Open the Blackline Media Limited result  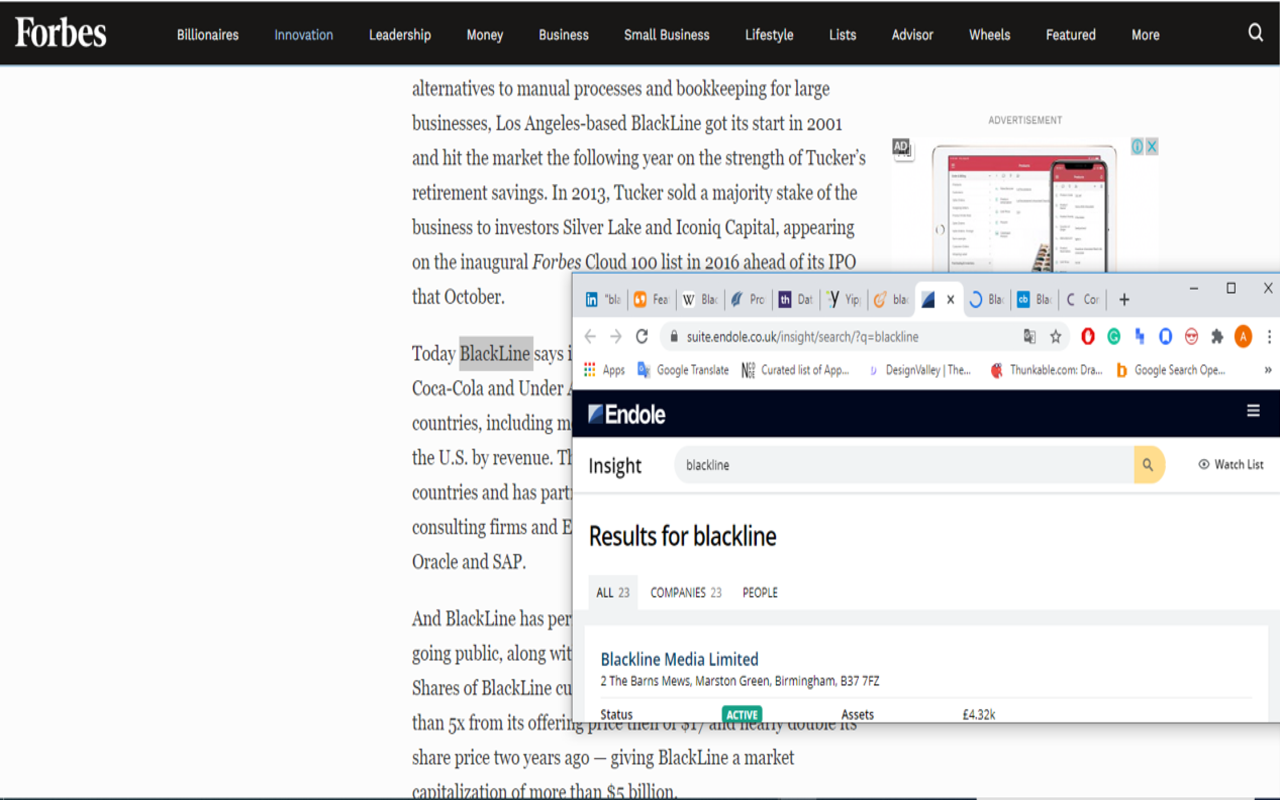[x=680, y=659]
